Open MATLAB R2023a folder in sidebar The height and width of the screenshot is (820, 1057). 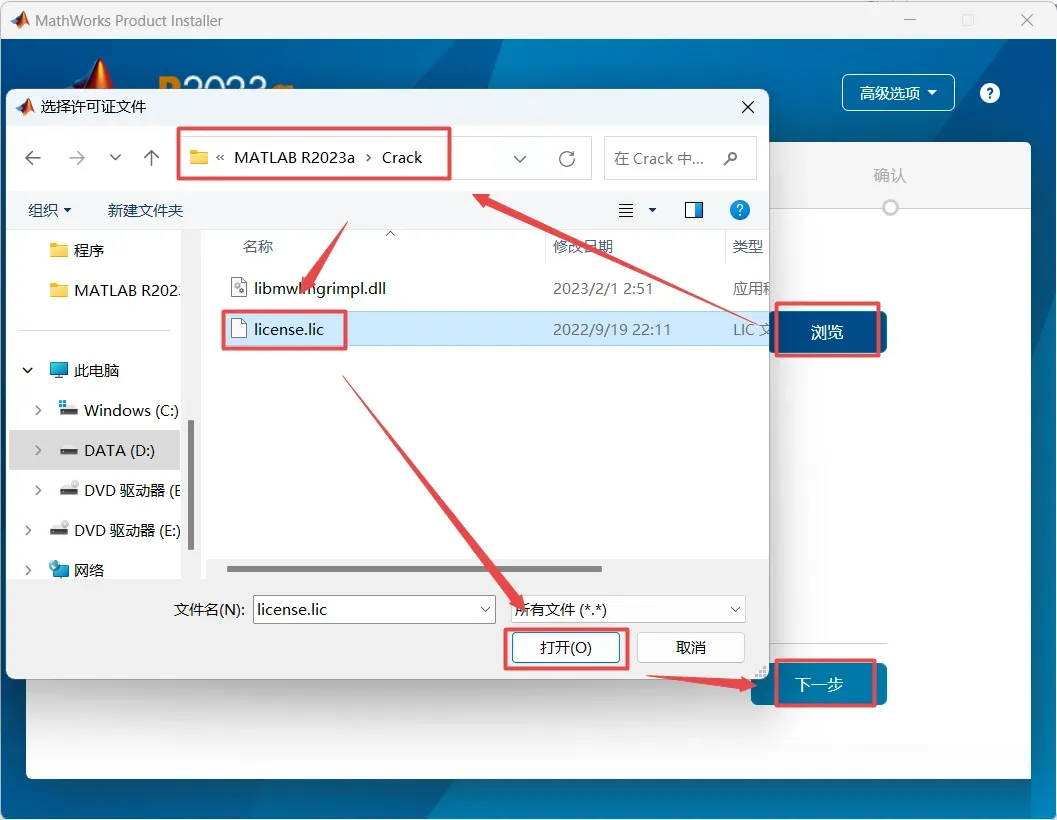[115, 290]
